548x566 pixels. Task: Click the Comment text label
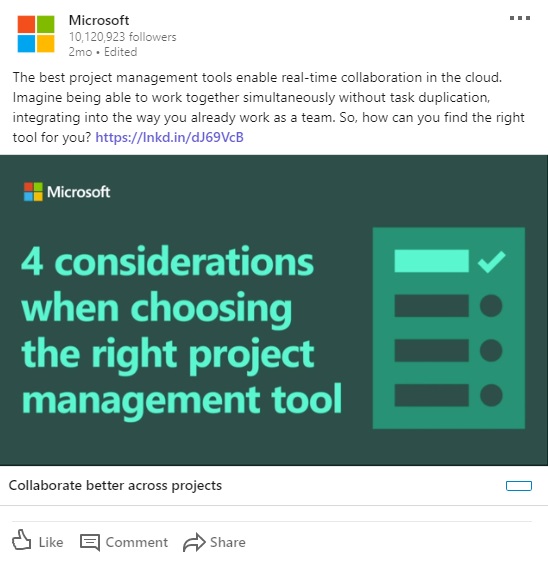136,543
